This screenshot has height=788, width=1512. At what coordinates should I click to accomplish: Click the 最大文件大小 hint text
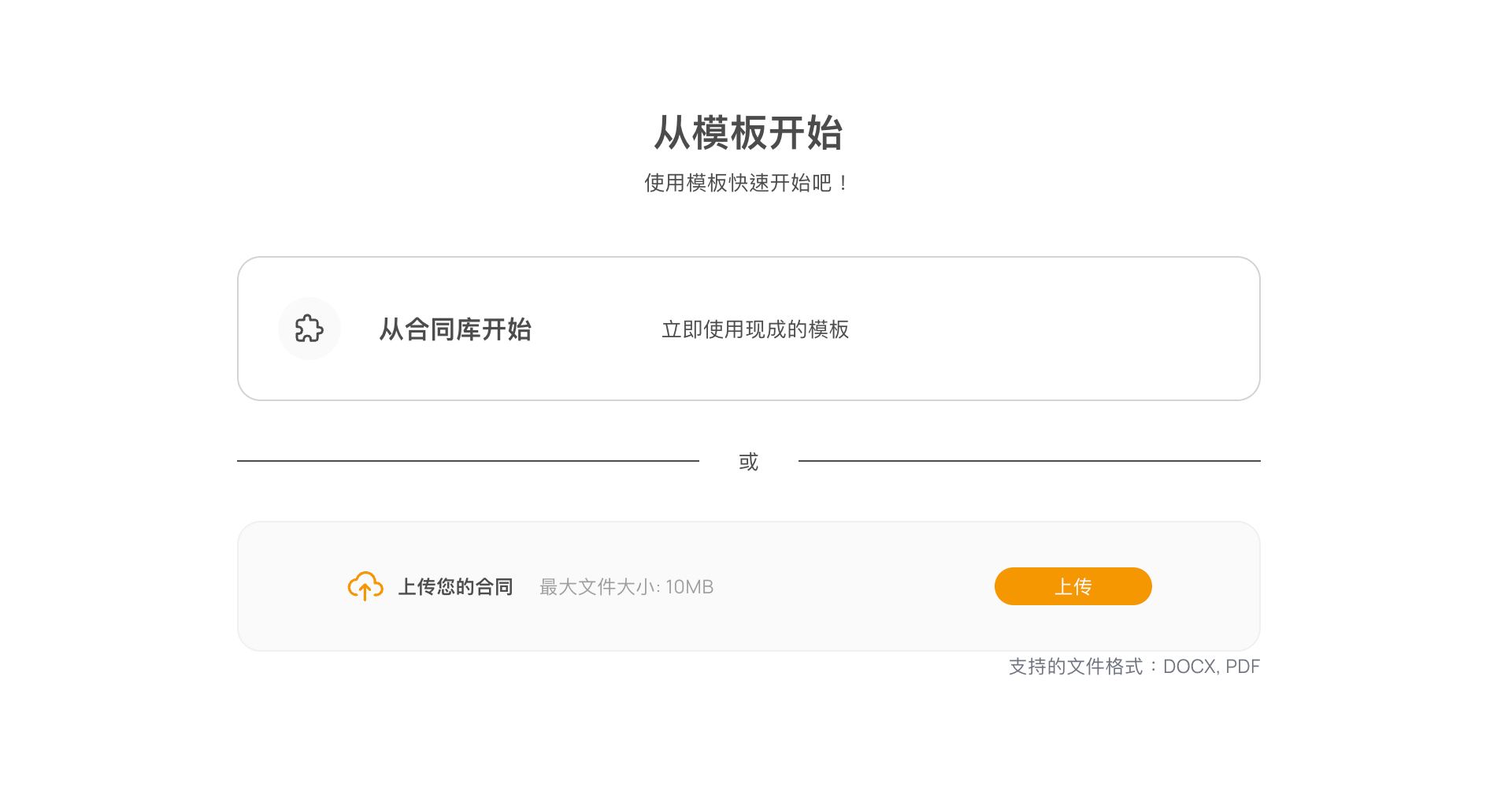pyautogui.click(x=598, y=587)
